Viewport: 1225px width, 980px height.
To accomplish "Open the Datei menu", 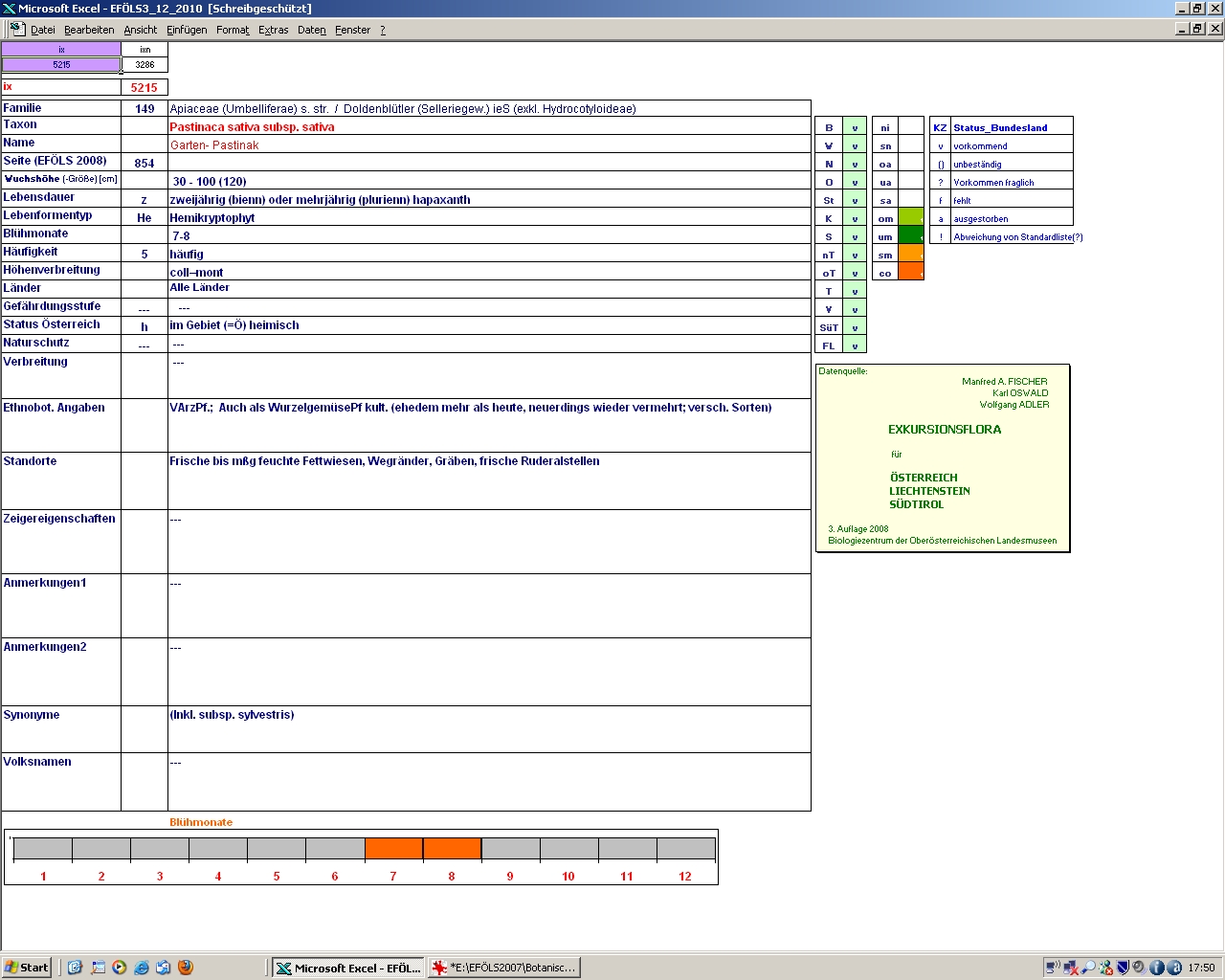I will click(43, 30).
